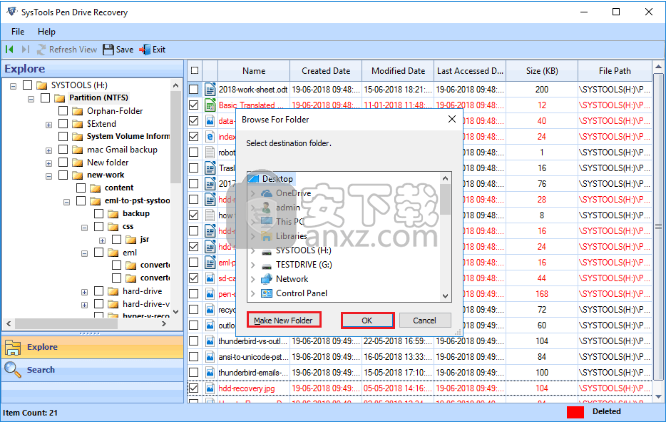Click the Created Date column header
The image size is (669, 422).
click(326, 71)
